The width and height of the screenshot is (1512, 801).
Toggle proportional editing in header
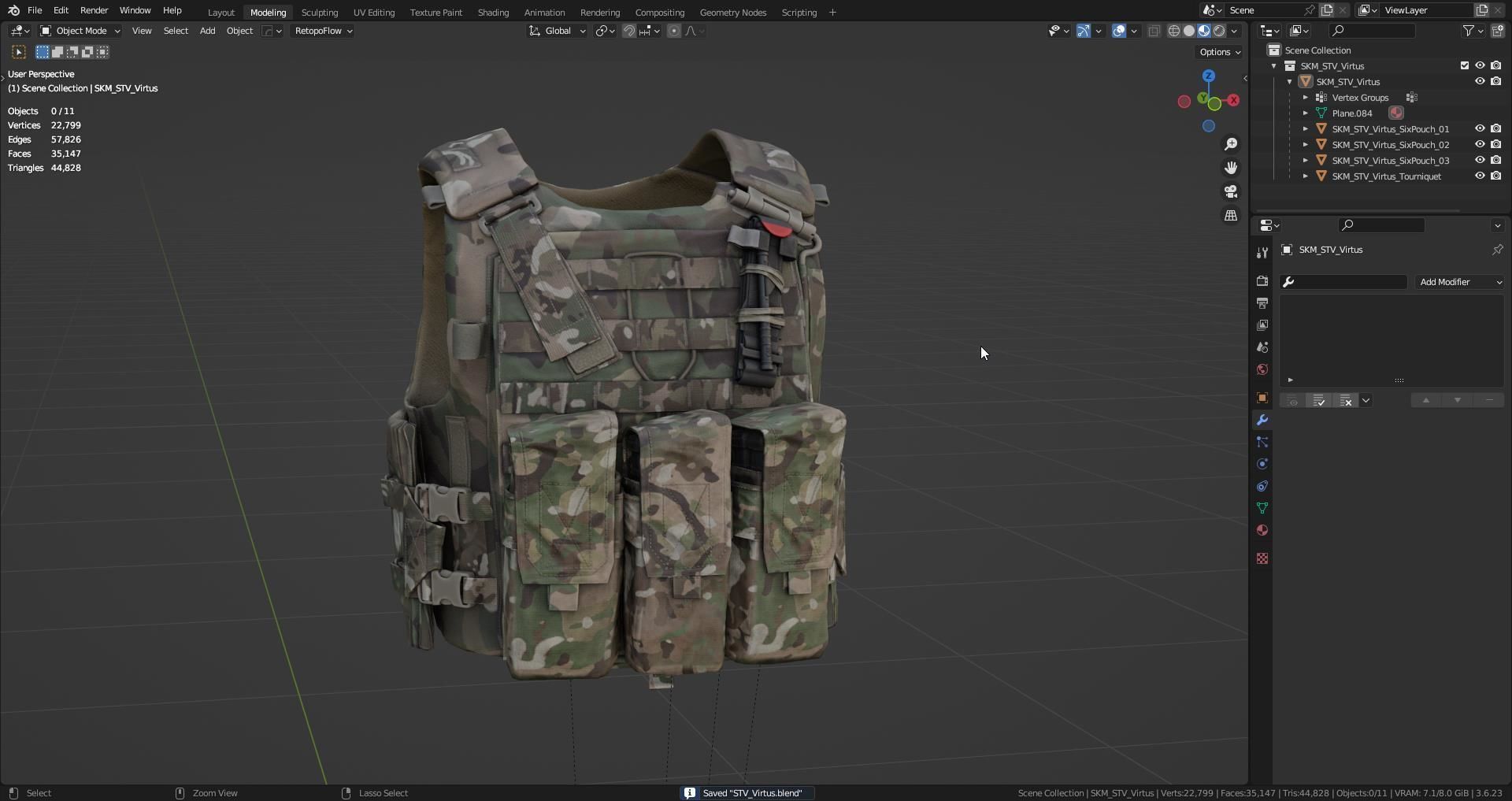pos(674,31)
